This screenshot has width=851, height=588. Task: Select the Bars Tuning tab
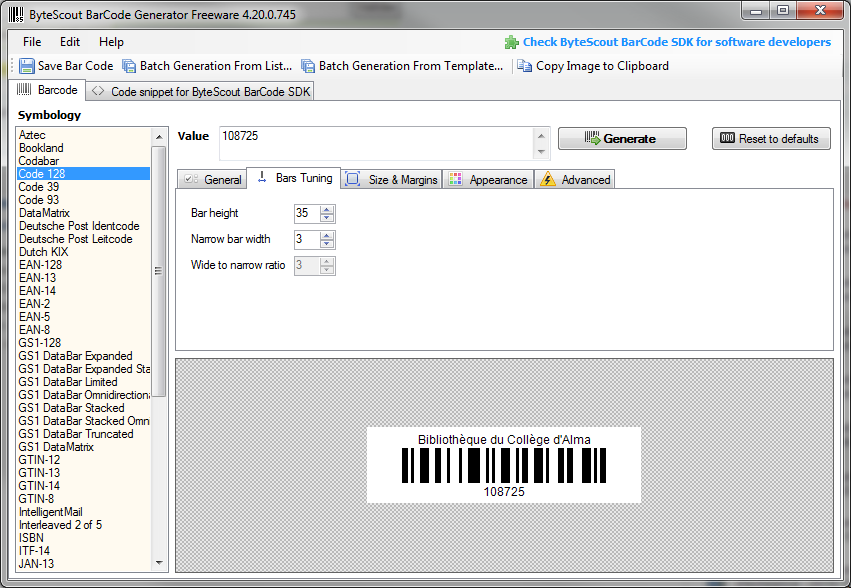point(294,178)
